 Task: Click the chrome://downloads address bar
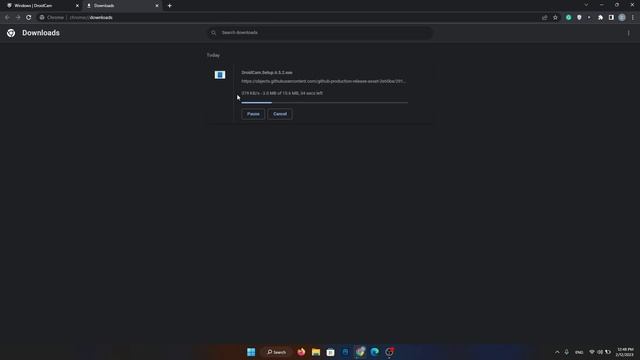pos(288,18)
